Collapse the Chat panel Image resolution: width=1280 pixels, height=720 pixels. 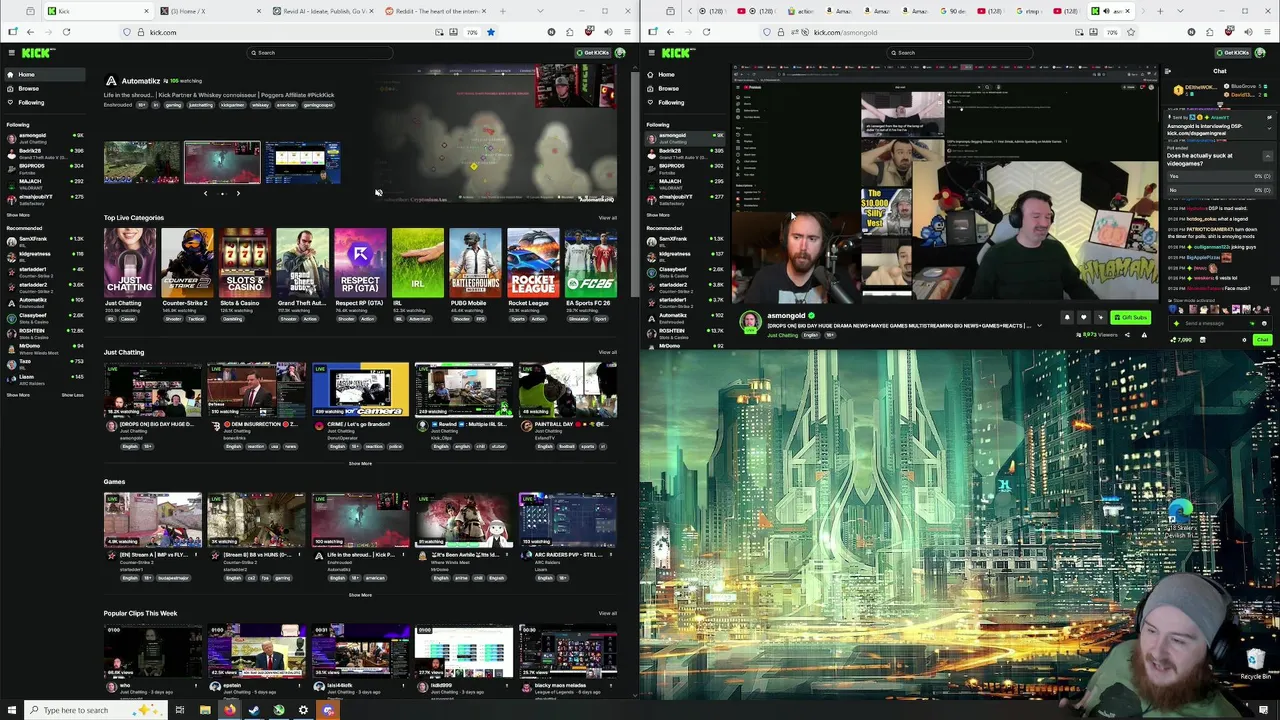point(1168,71)
